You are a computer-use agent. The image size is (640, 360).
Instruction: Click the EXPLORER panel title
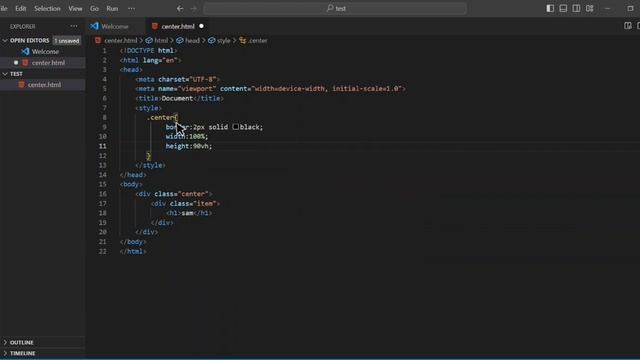pyautogui.click(x=22, y=26)
